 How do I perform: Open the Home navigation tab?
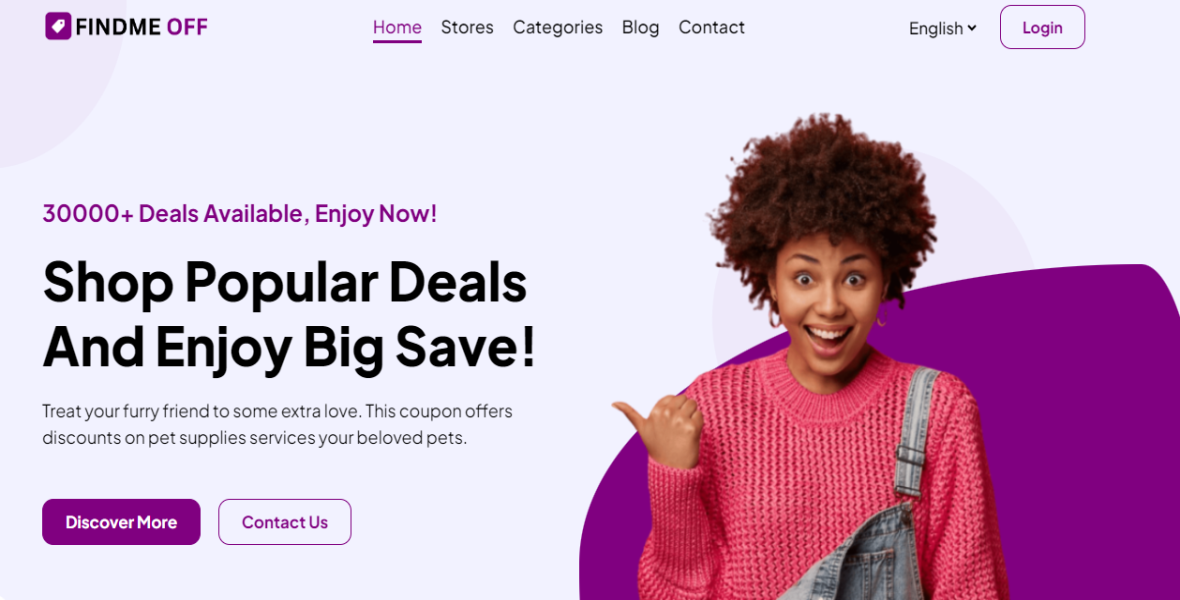point(397,27)
